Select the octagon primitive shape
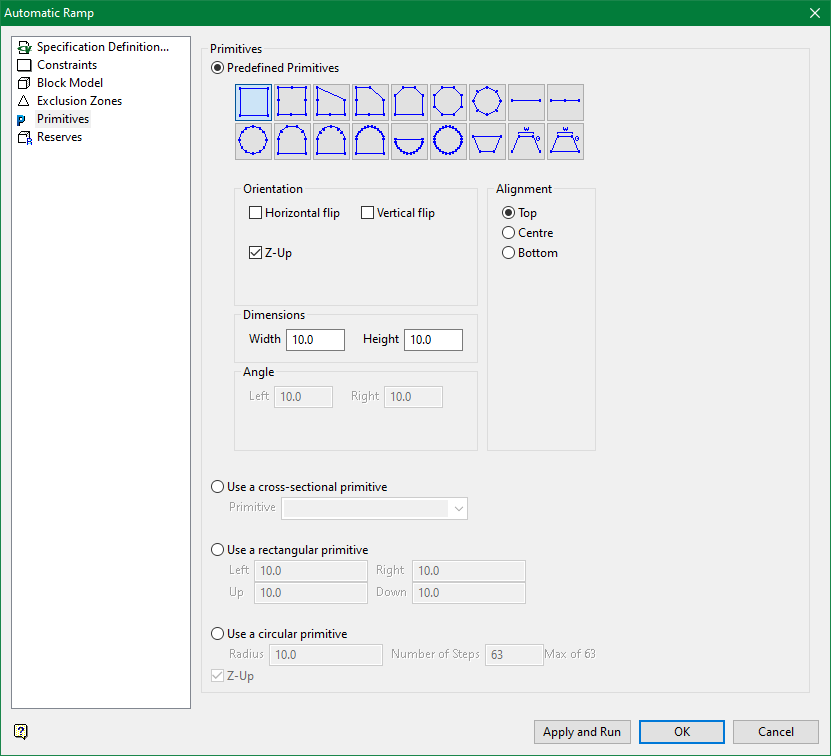This screenshot has height=756, width=831. coord(449,103)
